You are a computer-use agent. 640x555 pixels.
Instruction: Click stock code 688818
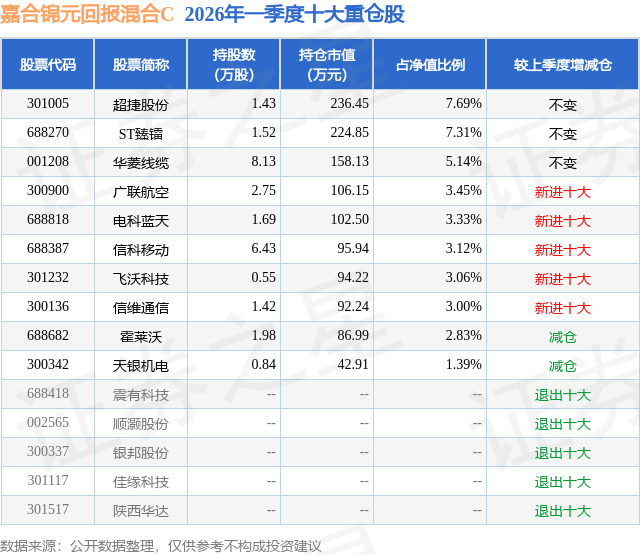48,220
